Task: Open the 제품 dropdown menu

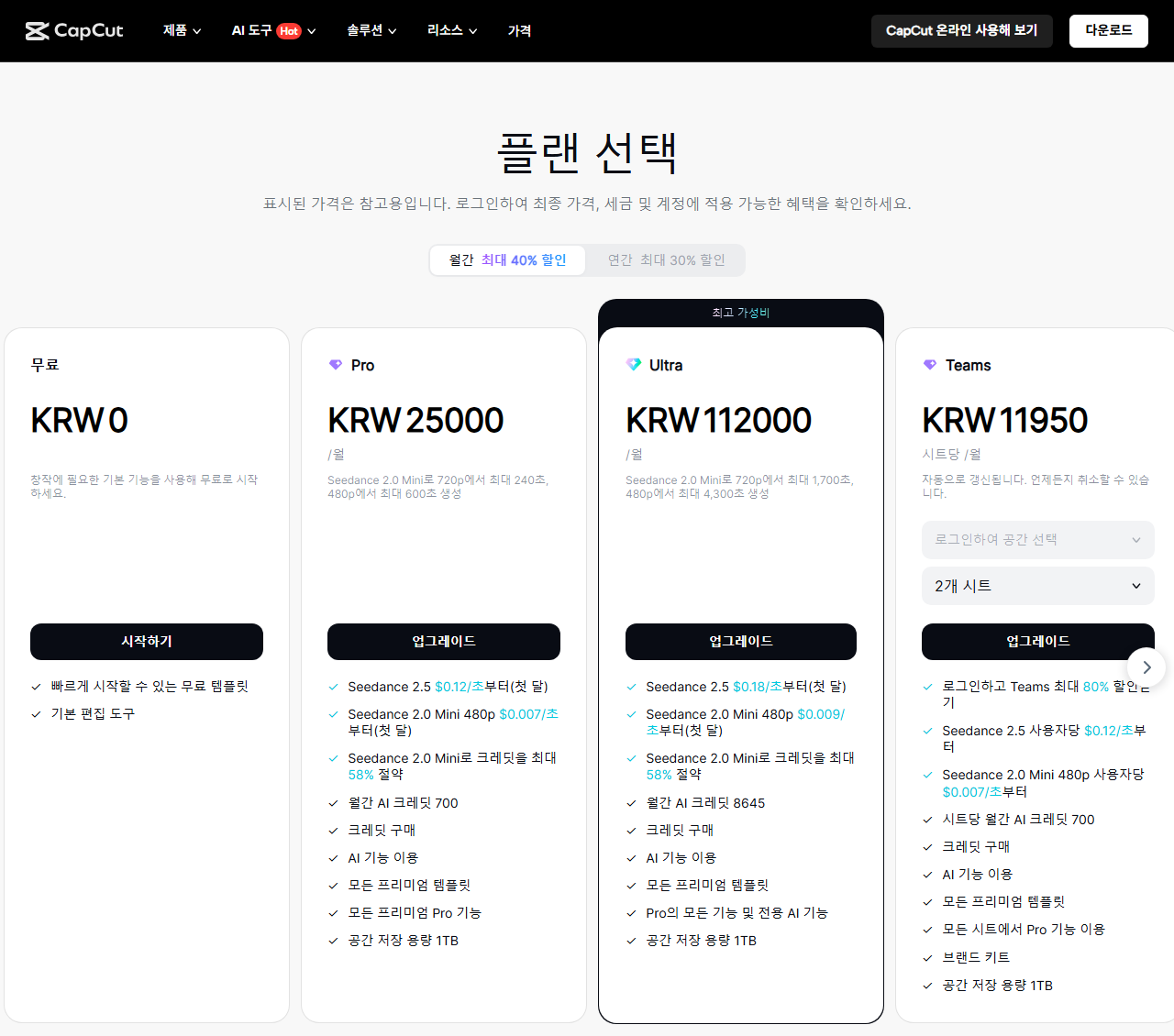Action: (x=182, y=31)
